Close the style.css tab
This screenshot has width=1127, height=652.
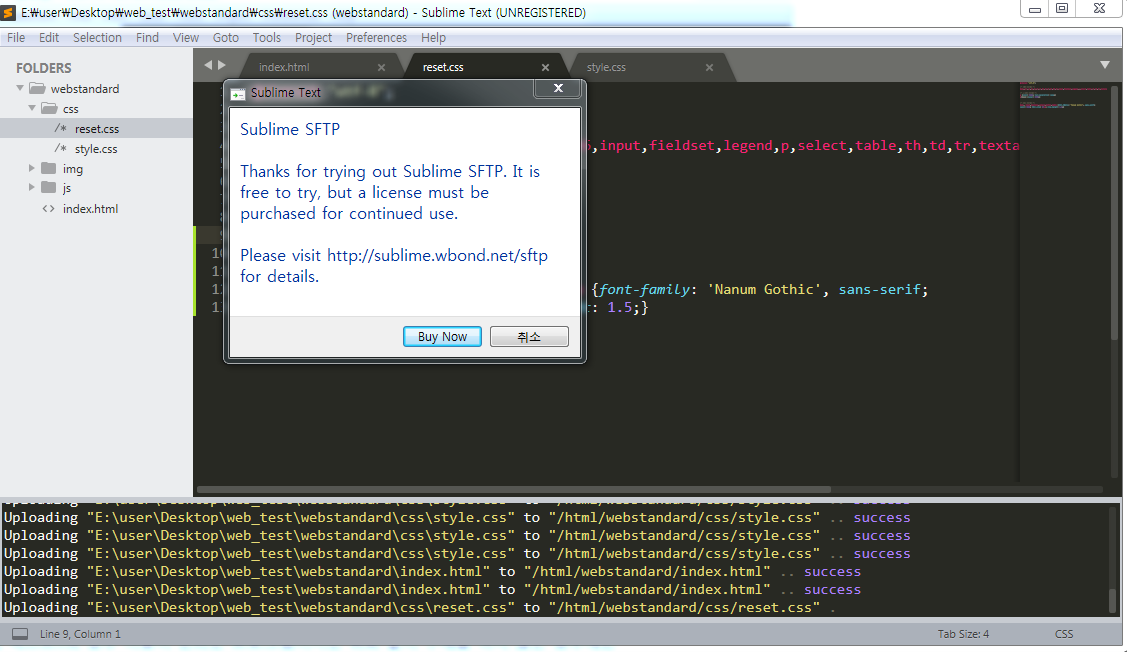709,68
